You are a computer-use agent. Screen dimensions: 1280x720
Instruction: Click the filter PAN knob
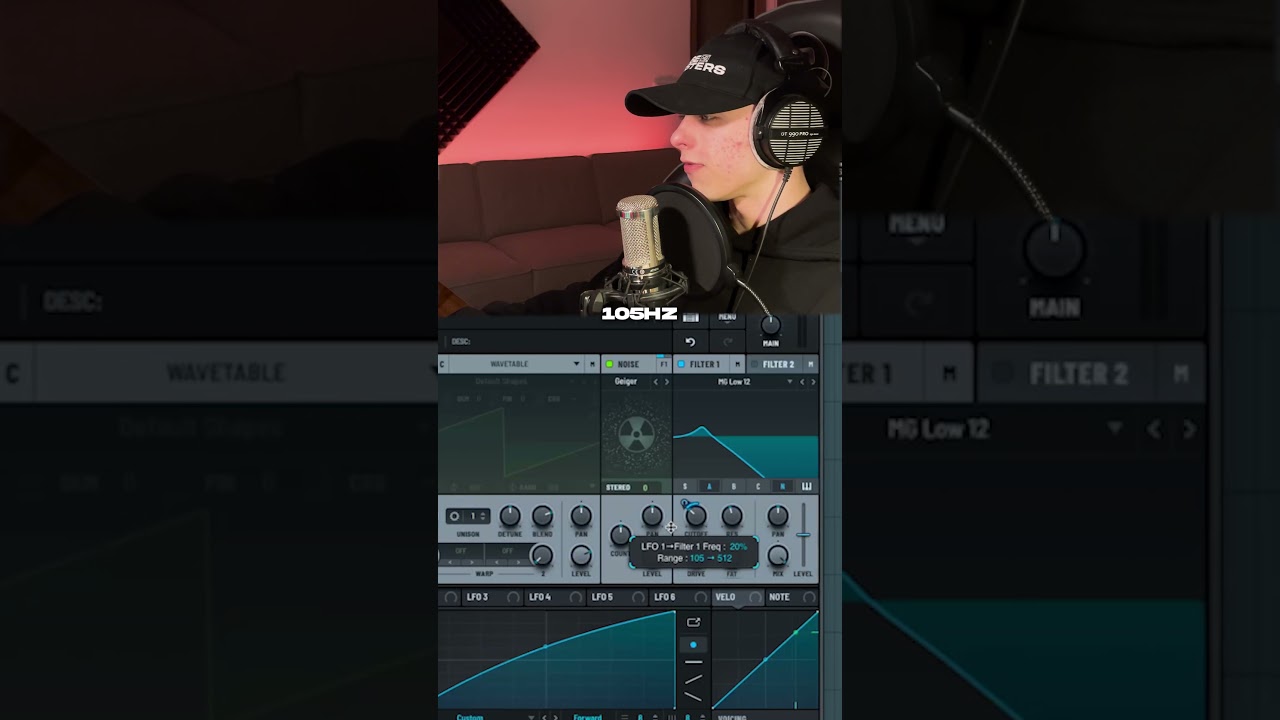[777, 516]
